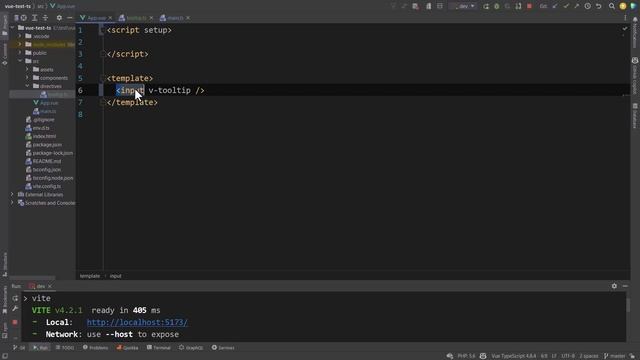This screenshot has width=640, height=360.
Task: Close the dev run tab
Action: coord(50,286)
